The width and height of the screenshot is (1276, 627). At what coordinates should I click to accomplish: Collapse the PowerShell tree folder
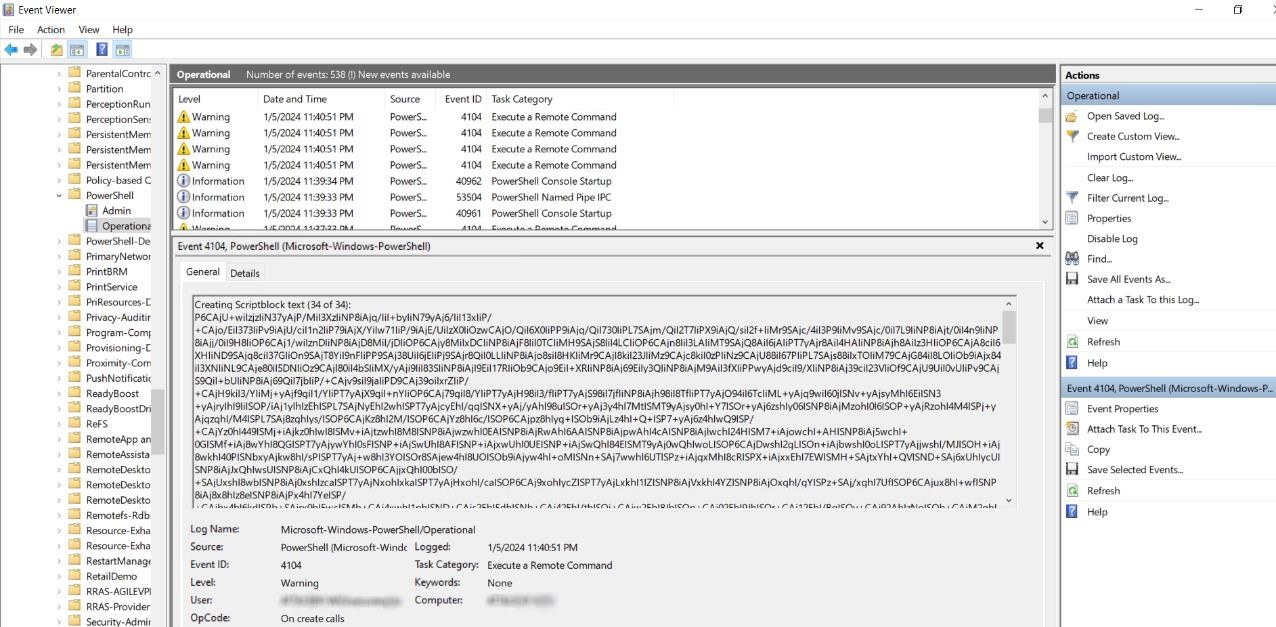[60, 196]
